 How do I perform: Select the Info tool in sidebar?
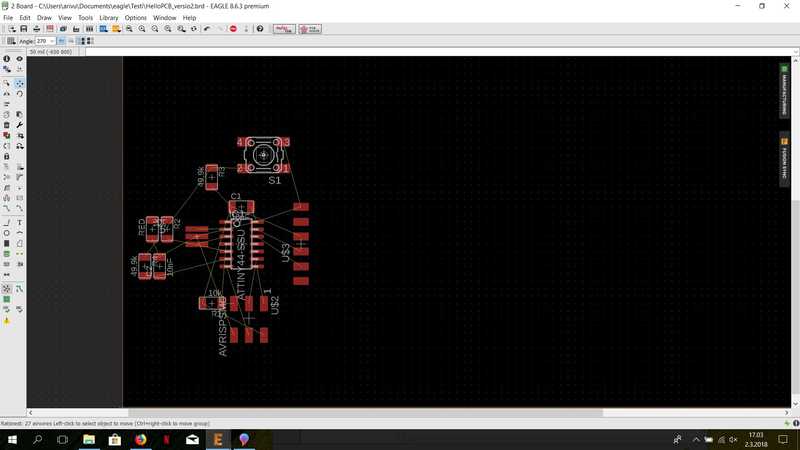coord(7,59)
